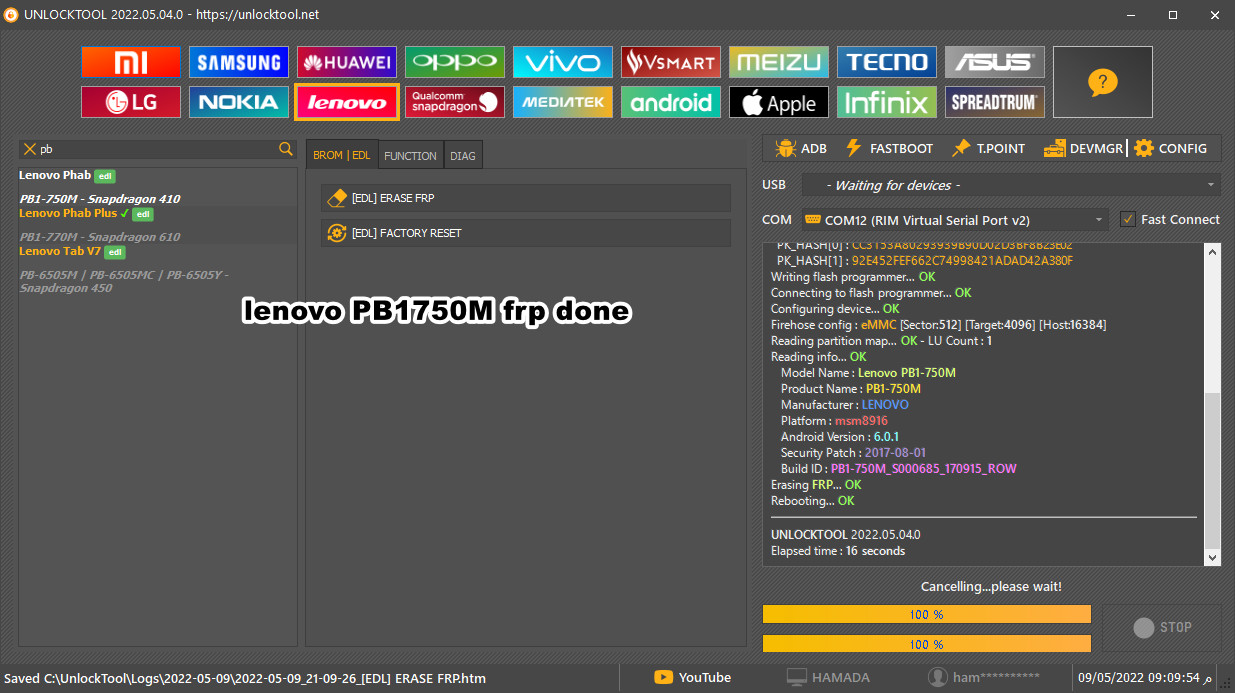Click the HAMADA computer name in status bar
This screenshot has height=693, width=1235.
828,677
